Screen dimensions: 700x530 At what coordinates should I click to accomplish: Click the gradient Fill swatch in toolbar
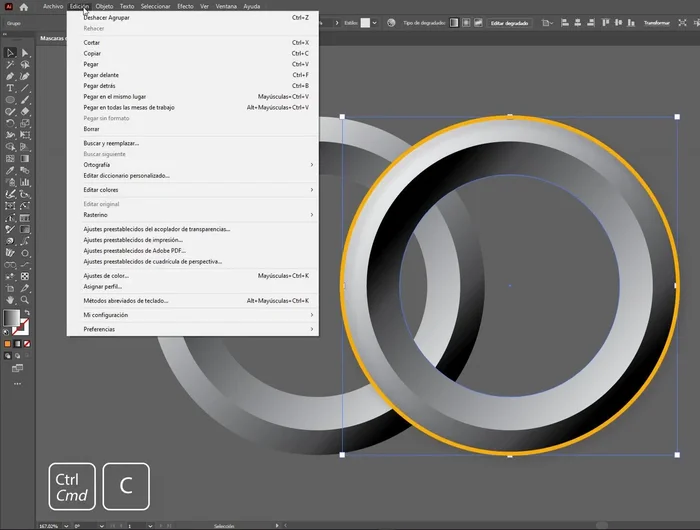click(x=11, y=317)
